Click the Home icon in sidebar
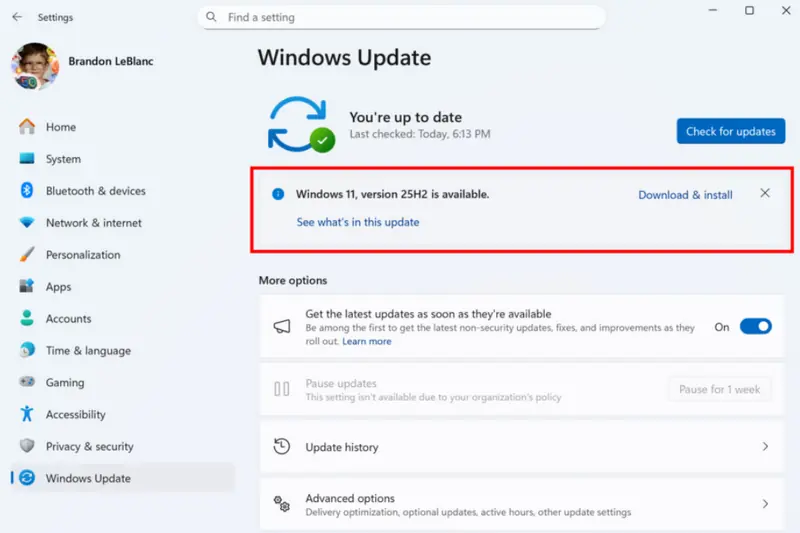The width and height of the screenshot is (800, 533). pos(27,127)
